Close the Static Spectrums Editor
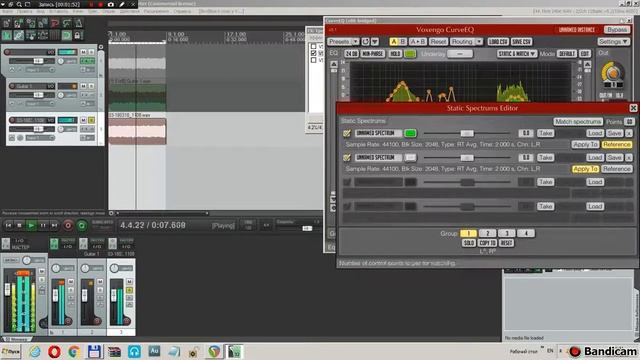 (x=633, y=108)
